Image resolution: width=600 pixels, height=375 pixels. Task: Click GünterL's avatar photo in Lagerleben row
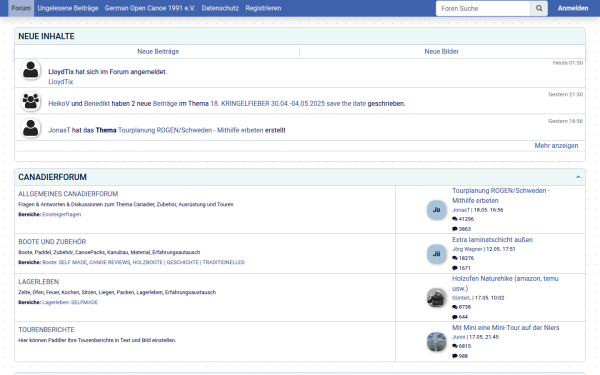click(x=436, y=298)
